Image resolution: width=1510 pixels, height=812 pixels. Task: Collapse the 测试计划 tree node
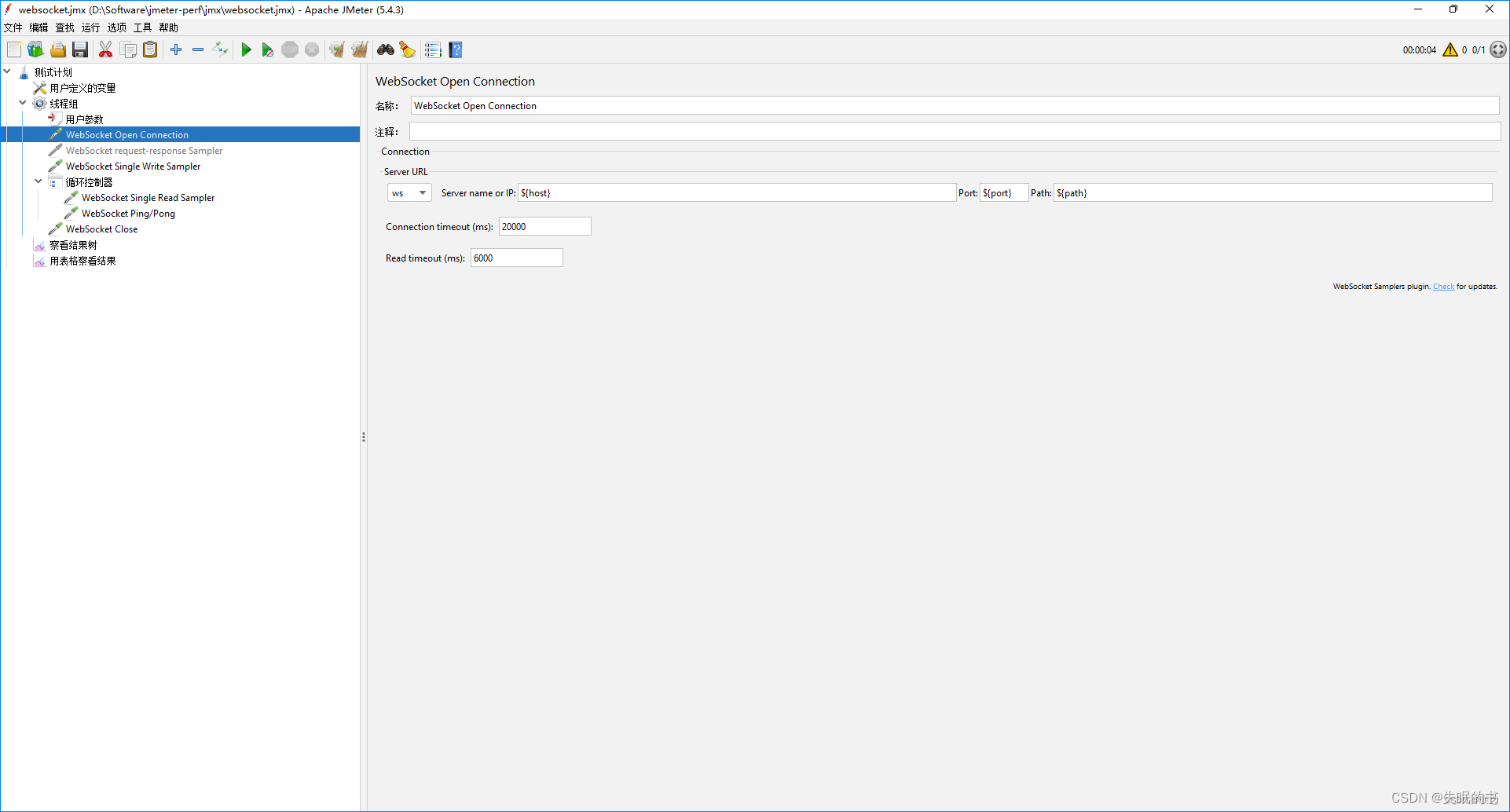(7, 71)
